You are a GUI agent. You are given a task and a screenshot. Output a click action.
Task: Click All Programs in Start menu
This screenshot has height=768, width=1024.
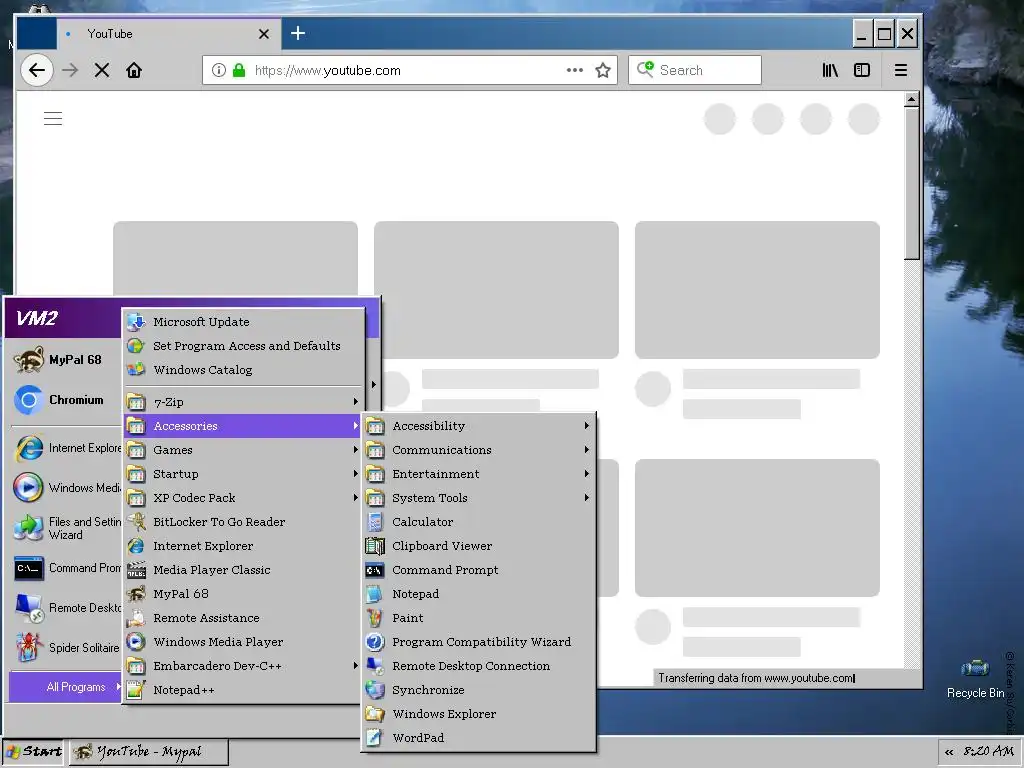coord(66,687)
